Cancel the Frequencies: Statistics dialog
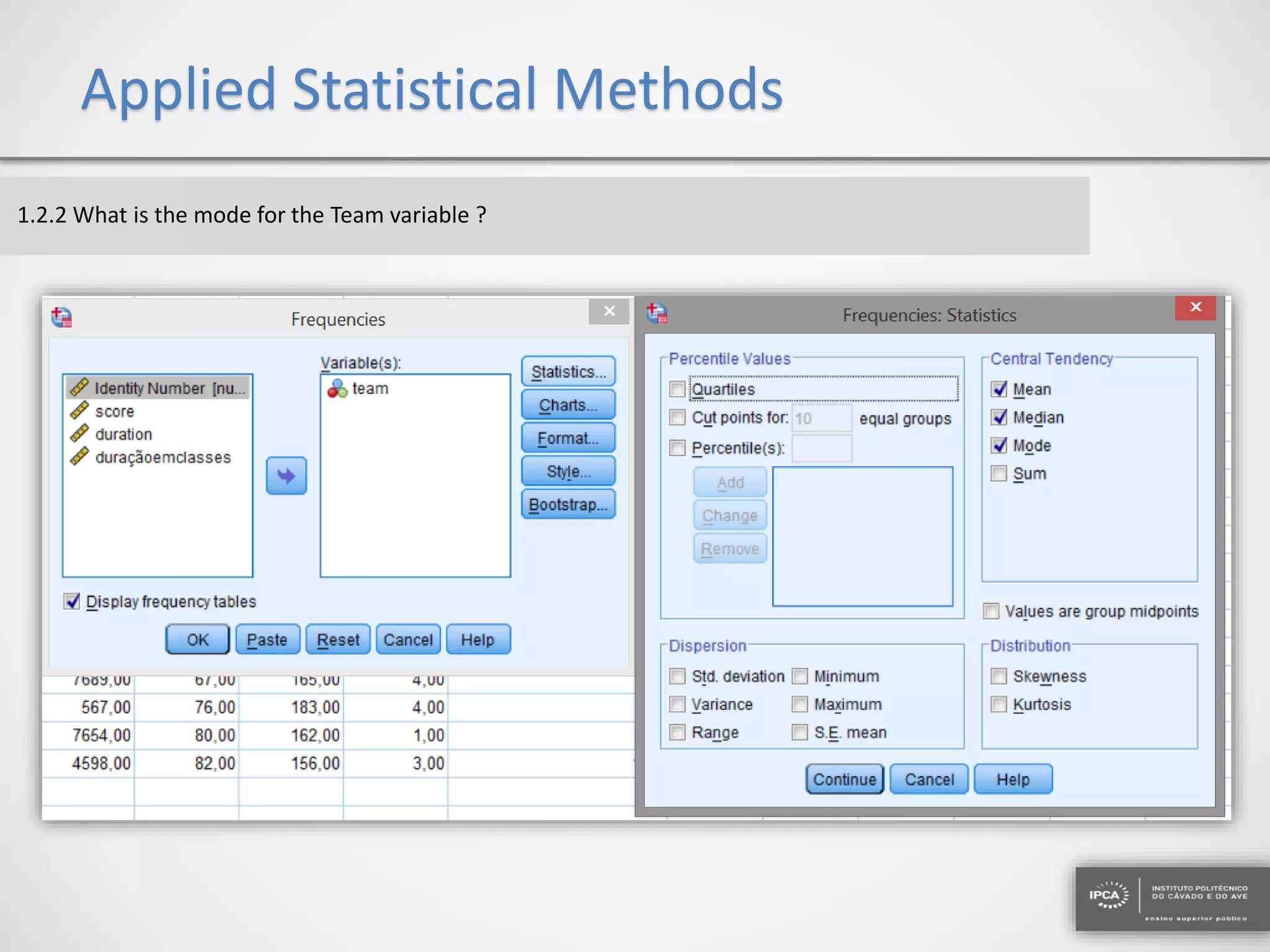Screen dimensions: 1270x952 (929, 779)
